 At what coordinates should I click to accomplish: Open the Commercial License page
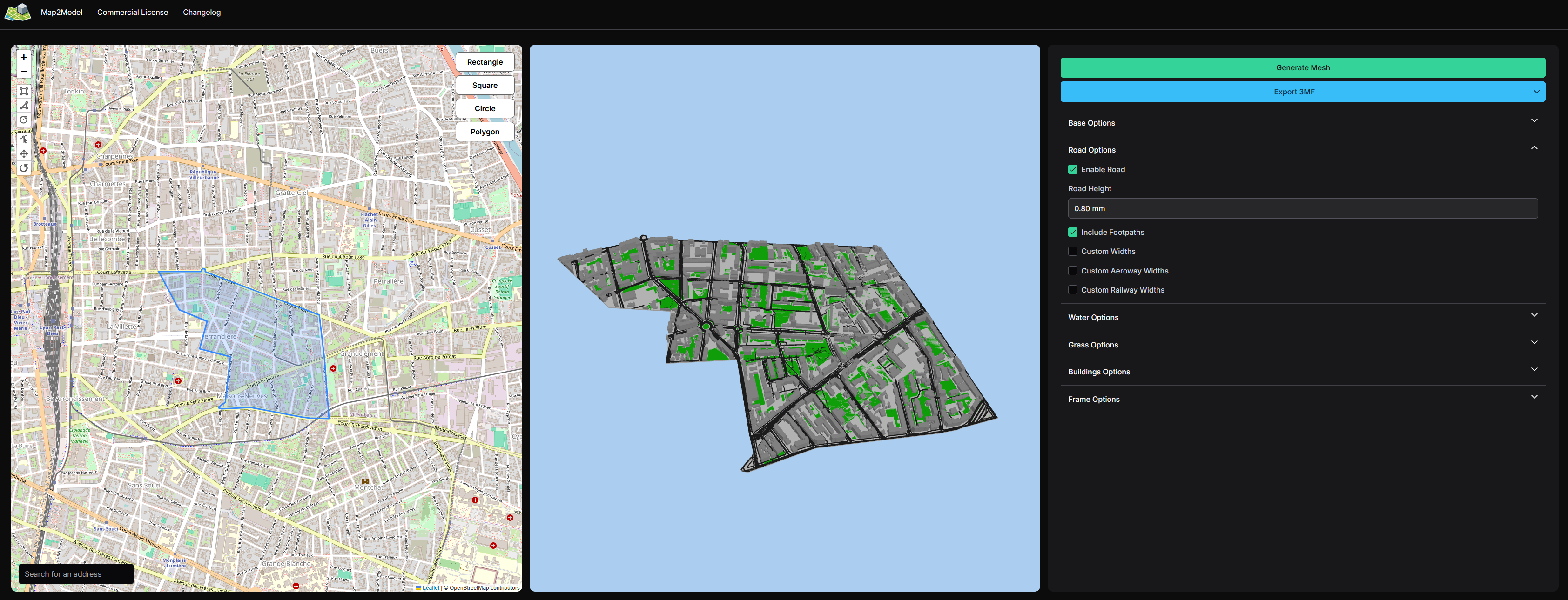click(x=132, y=12)
